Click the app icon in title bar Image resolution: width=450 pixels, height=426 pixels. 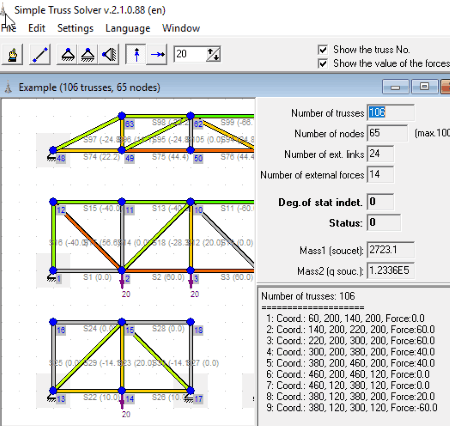(x=3, y=10)
